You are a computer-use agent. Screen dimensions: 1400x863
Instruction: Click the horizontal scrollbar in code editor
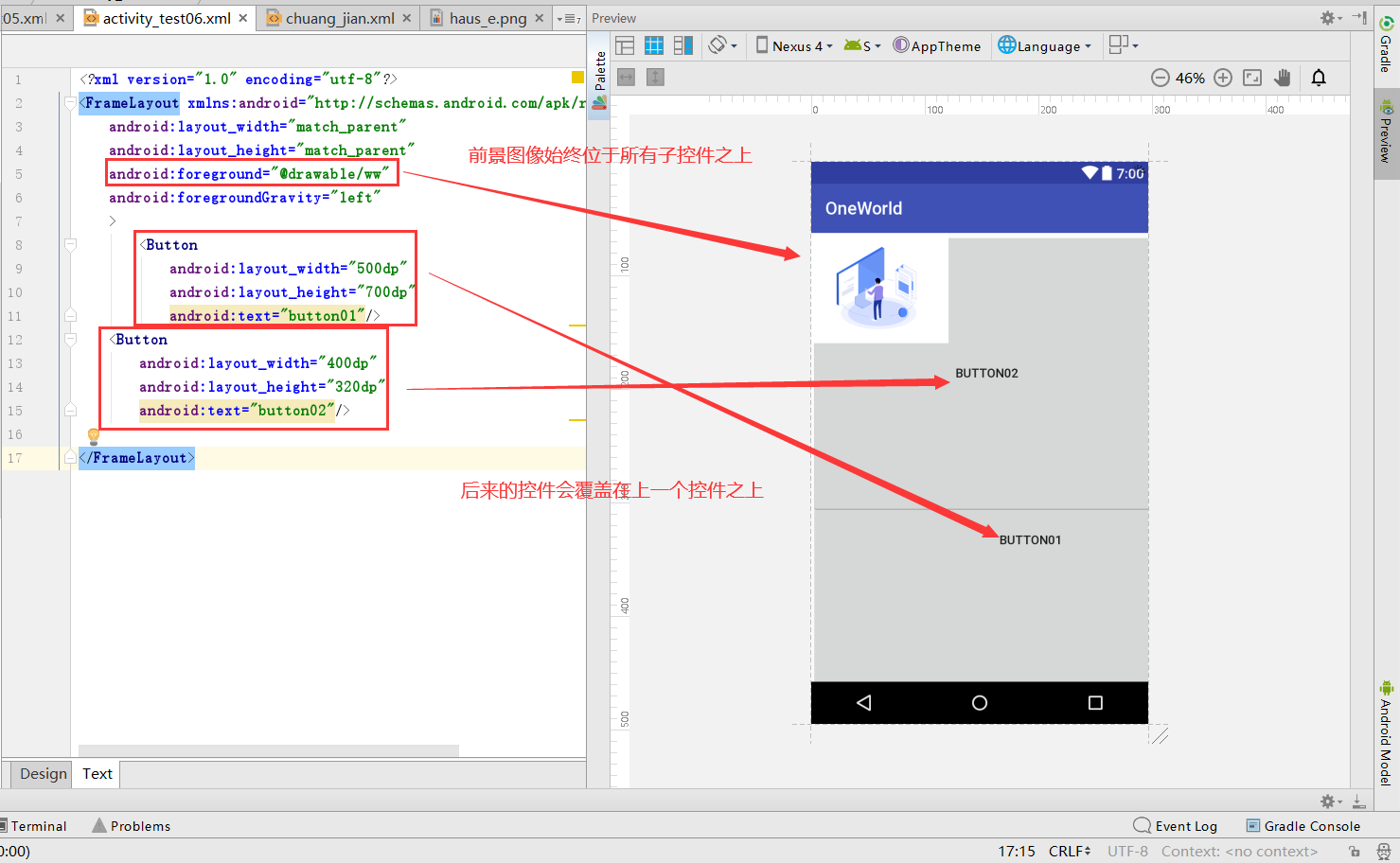269,750
